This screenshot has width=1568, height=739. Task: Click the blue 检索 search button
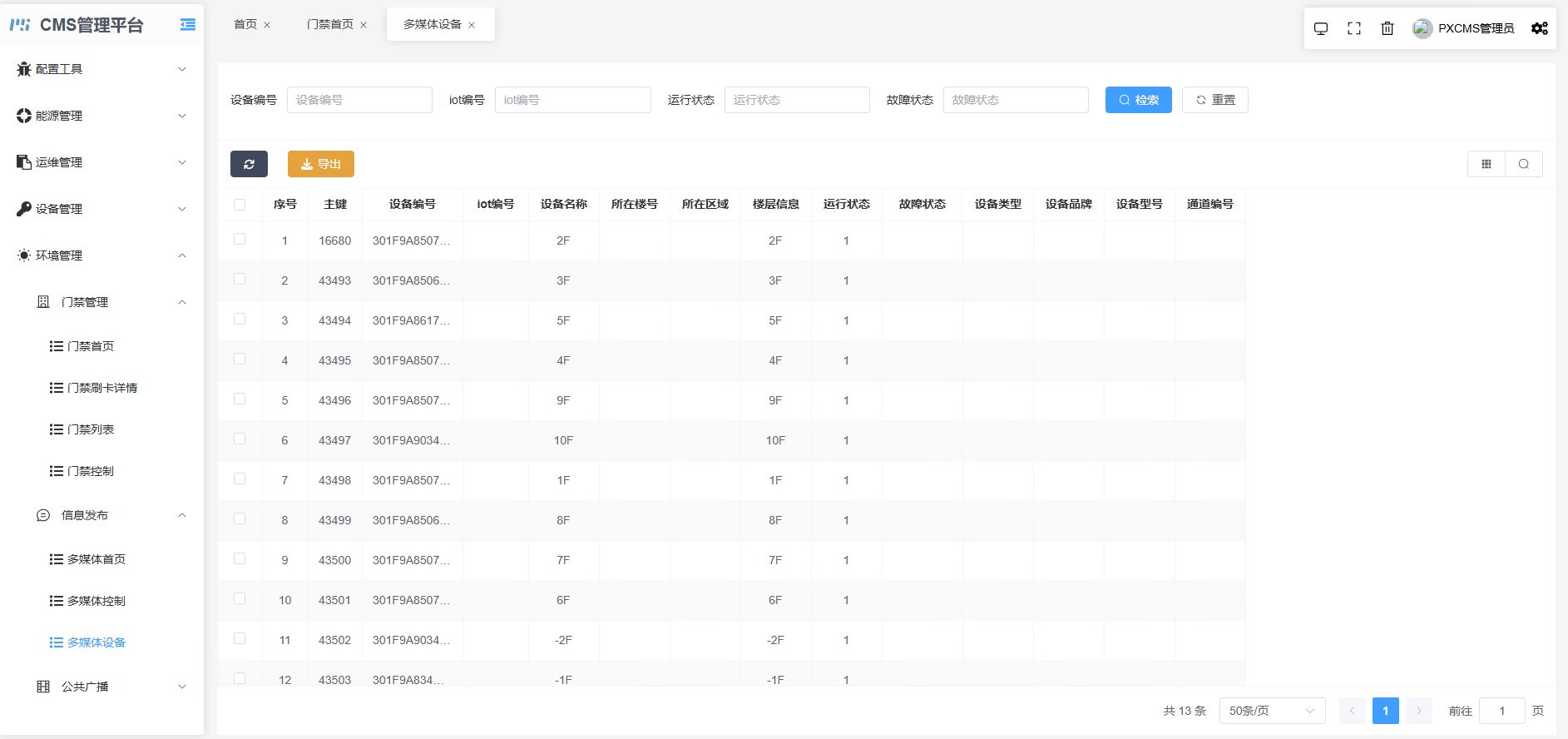1138,100
